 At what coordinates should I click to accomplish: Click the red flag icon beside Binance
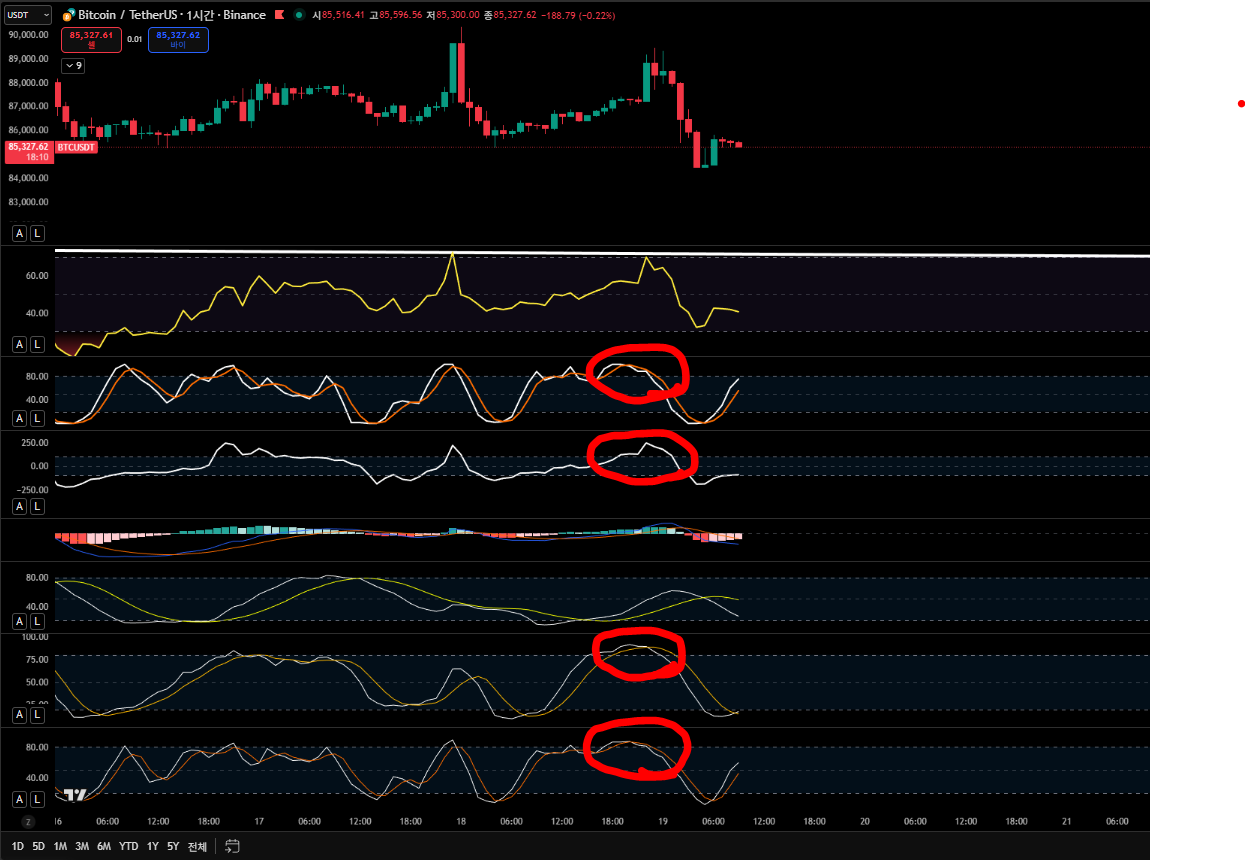(x=281, y=15)
